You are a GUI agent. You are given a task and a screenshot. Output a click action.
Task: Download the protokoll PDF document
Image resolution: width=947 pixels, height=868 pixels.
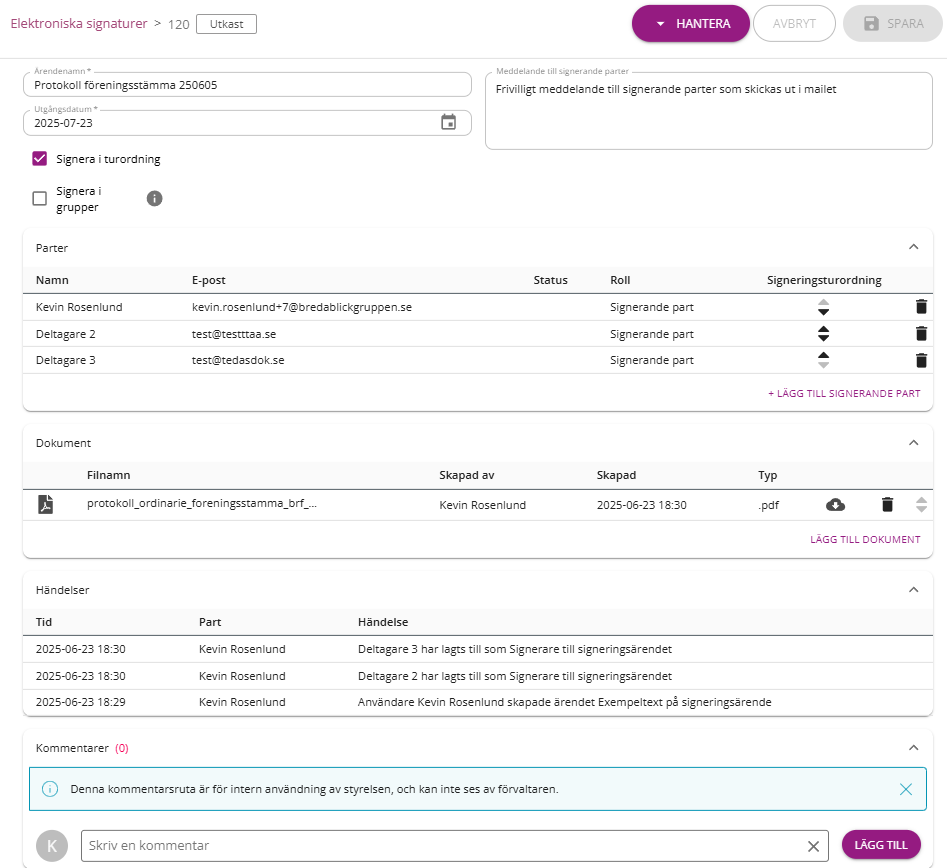(835, 504)
